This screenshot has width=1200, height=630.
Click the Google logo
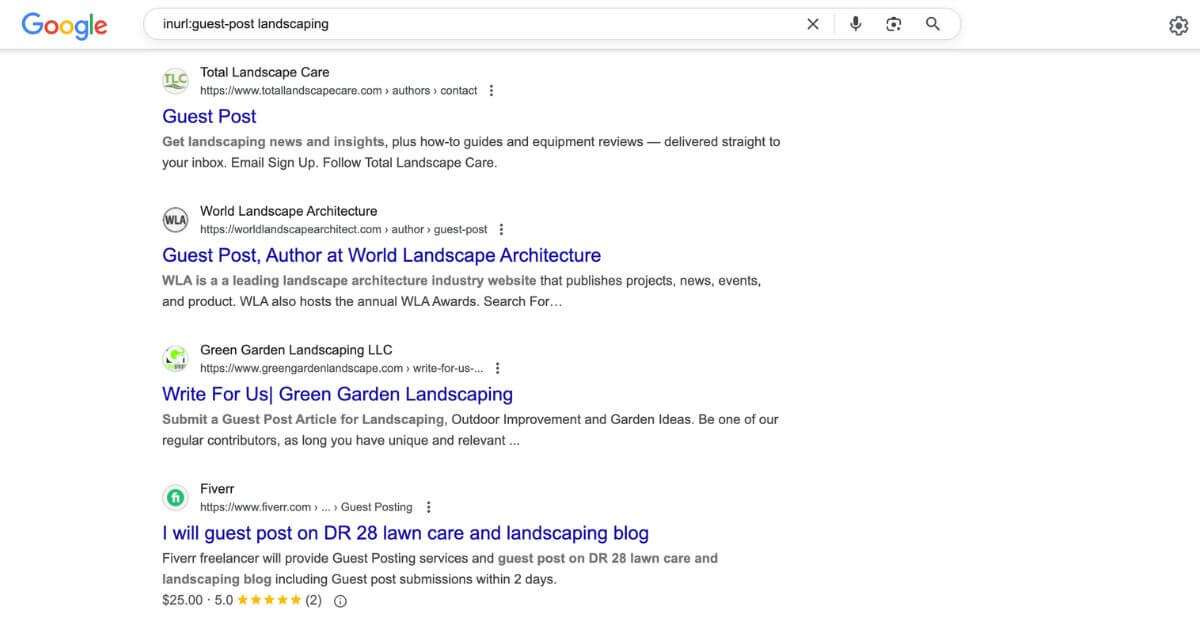coord(63,26)
